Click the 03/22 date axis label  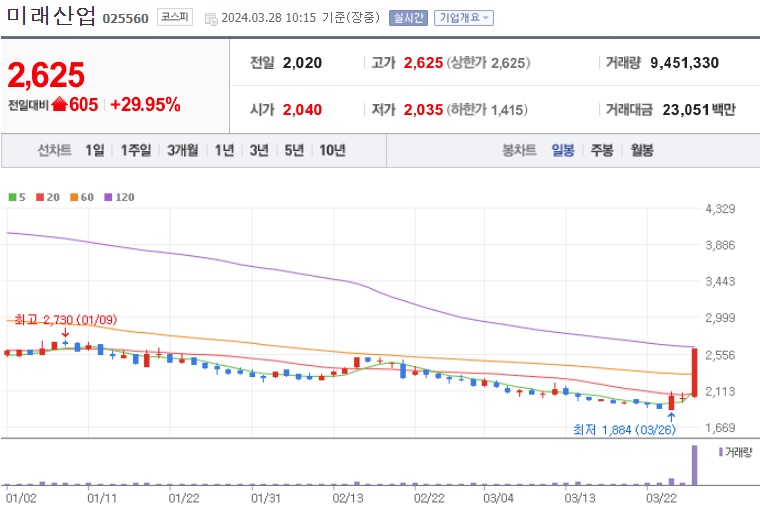point(662,498)
